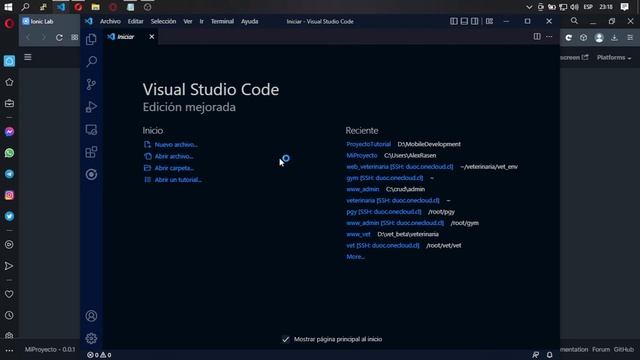Toggle bottom panel layout icon

click(x=464, y=21)
